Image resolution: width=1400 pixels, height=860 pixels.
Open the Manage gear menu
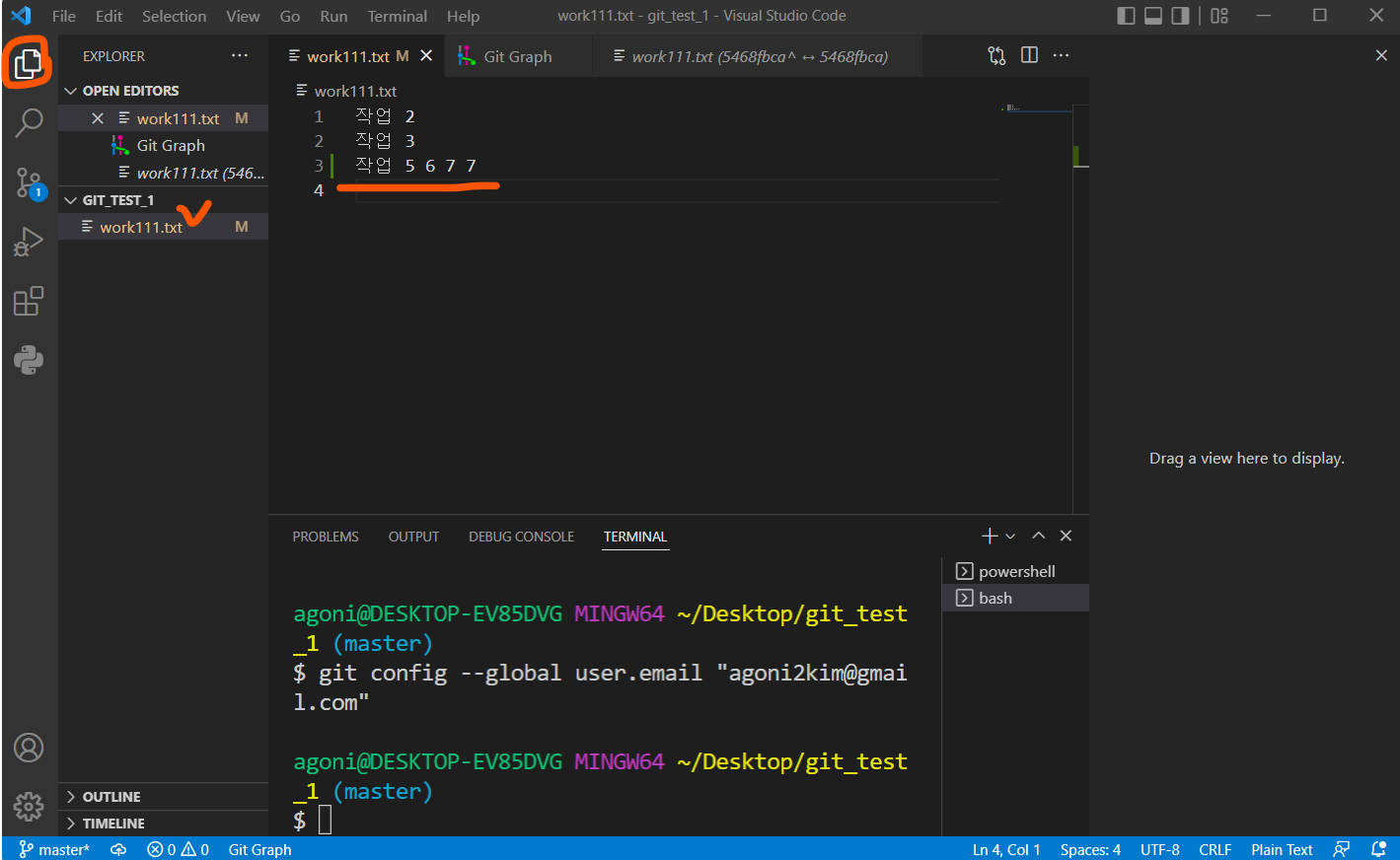point(29,807)
